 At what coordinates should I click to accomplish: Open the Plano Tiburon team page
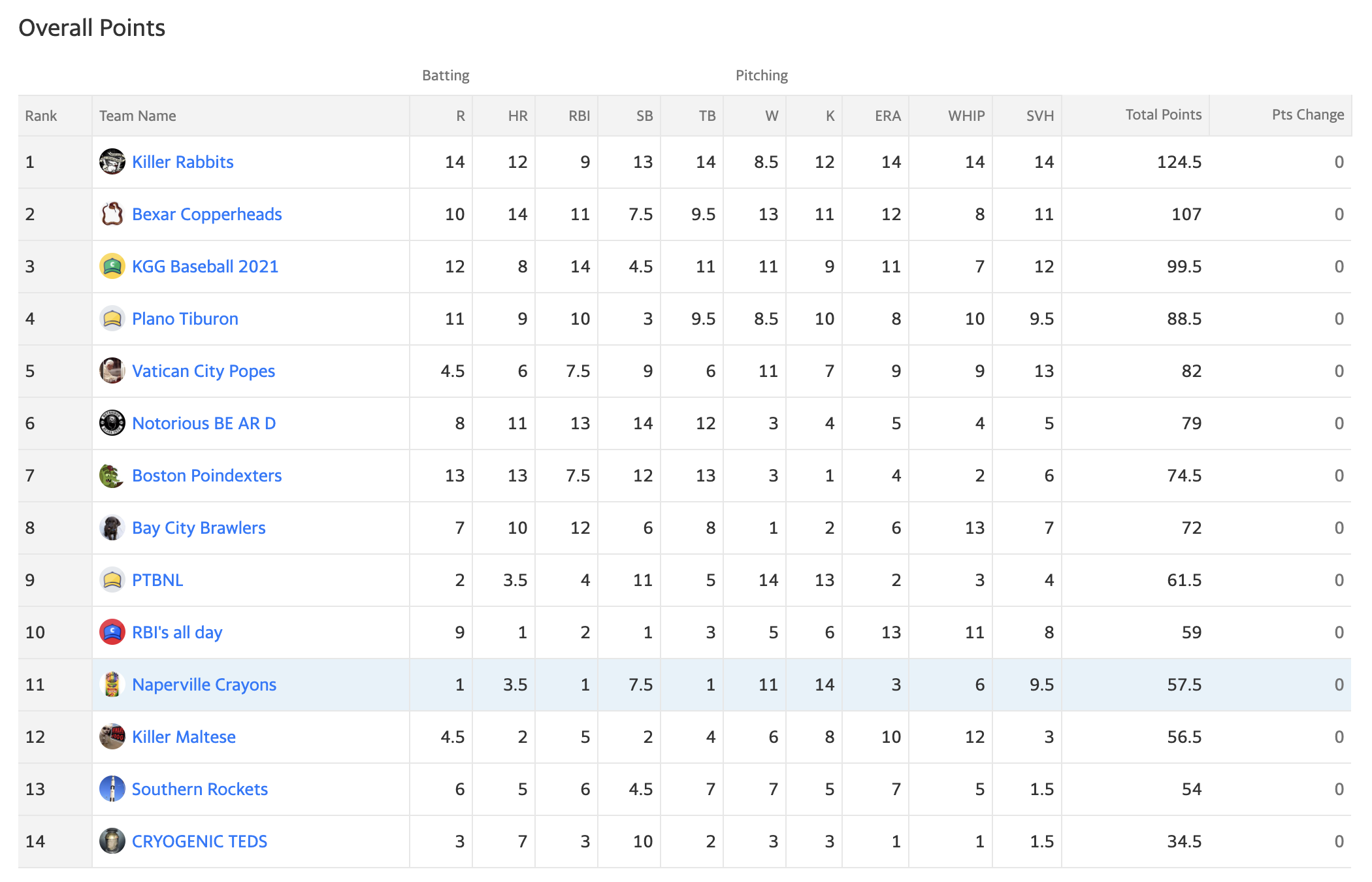[x=185, y=319]
